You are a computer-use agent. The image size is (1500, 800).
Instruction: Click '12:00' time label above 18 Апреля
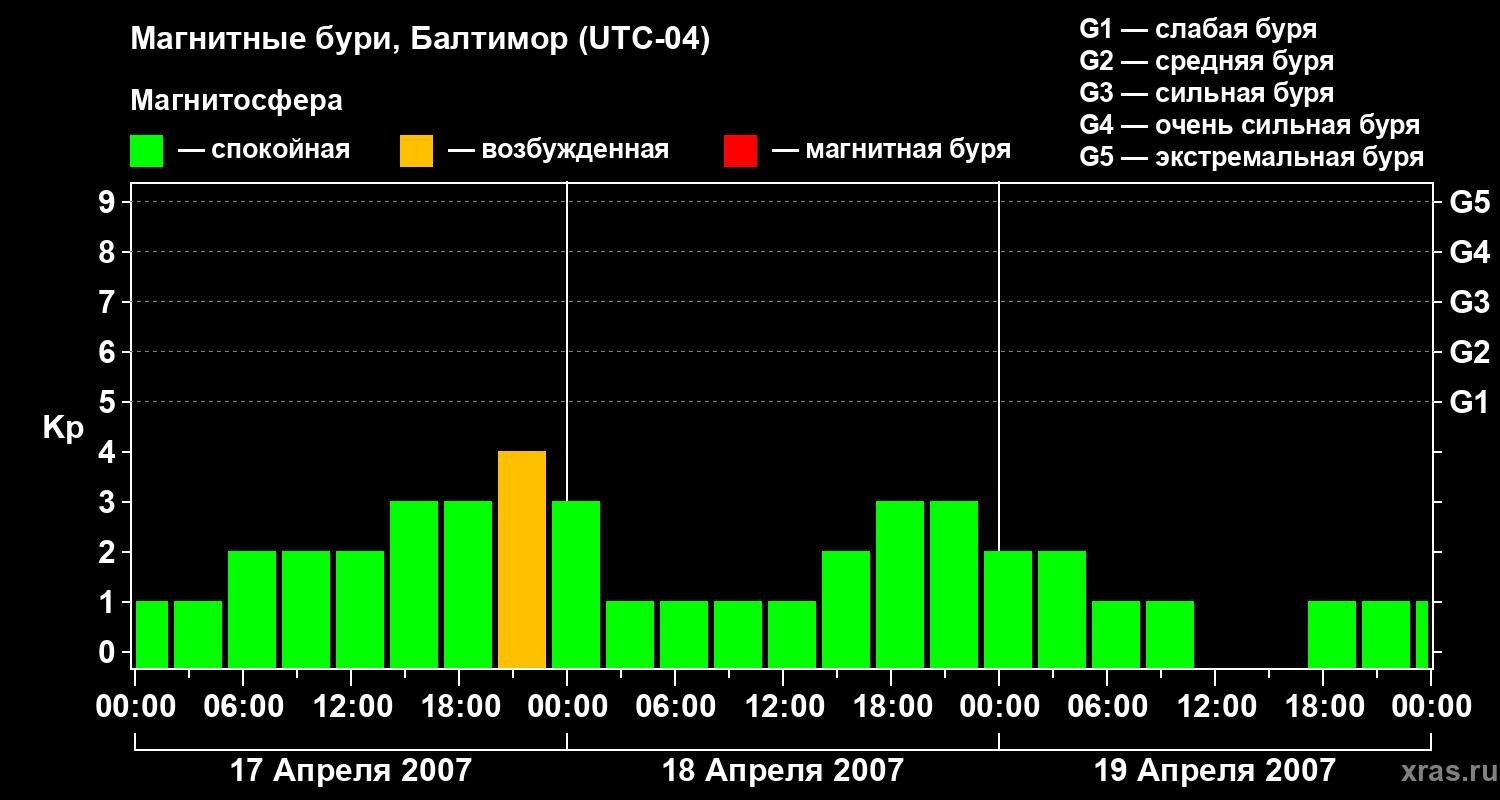point(783,707)
